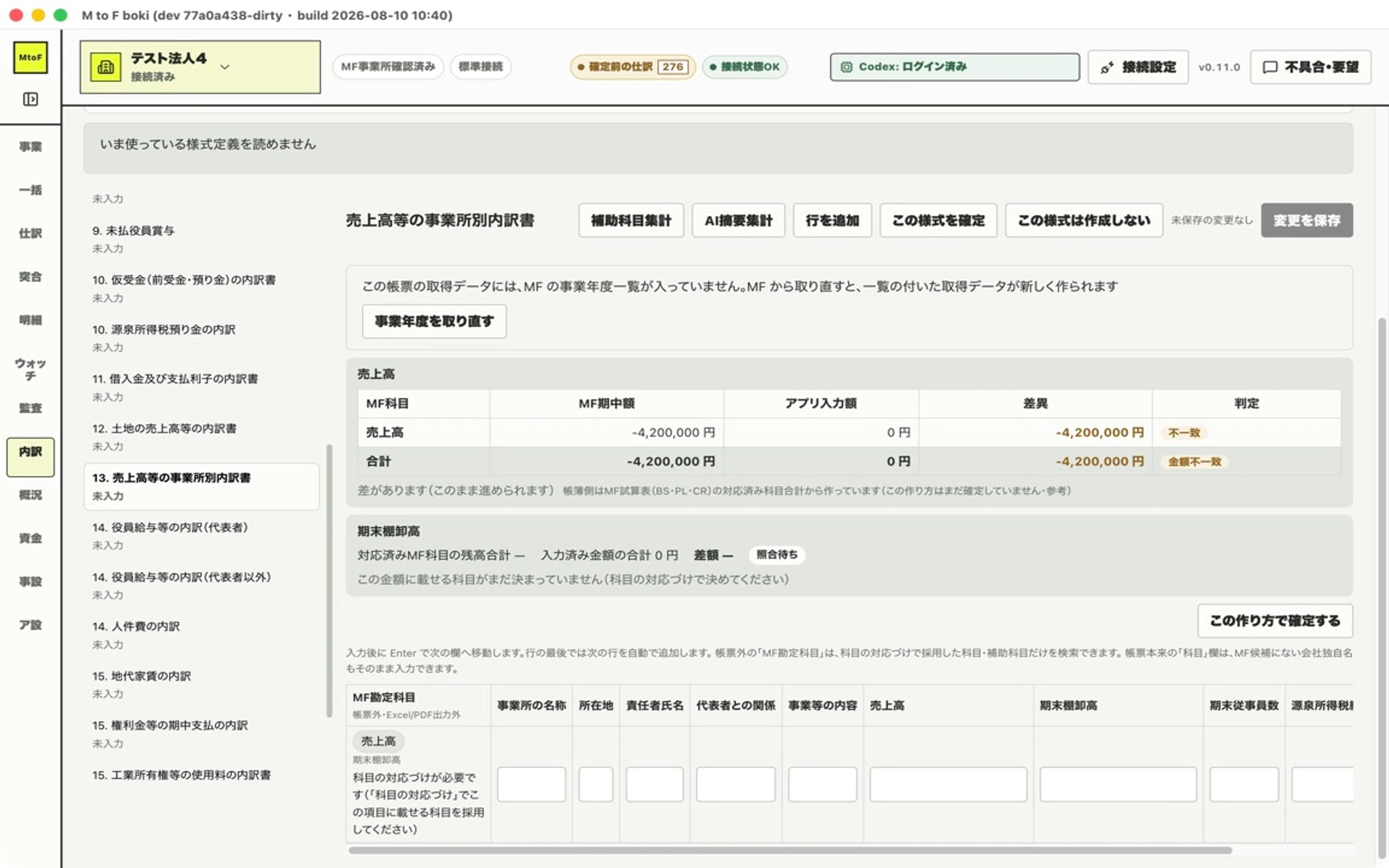Viewport: 1389px width, 868px height.
Task: Click the 所在地 input field
Action: pos(595,784)
